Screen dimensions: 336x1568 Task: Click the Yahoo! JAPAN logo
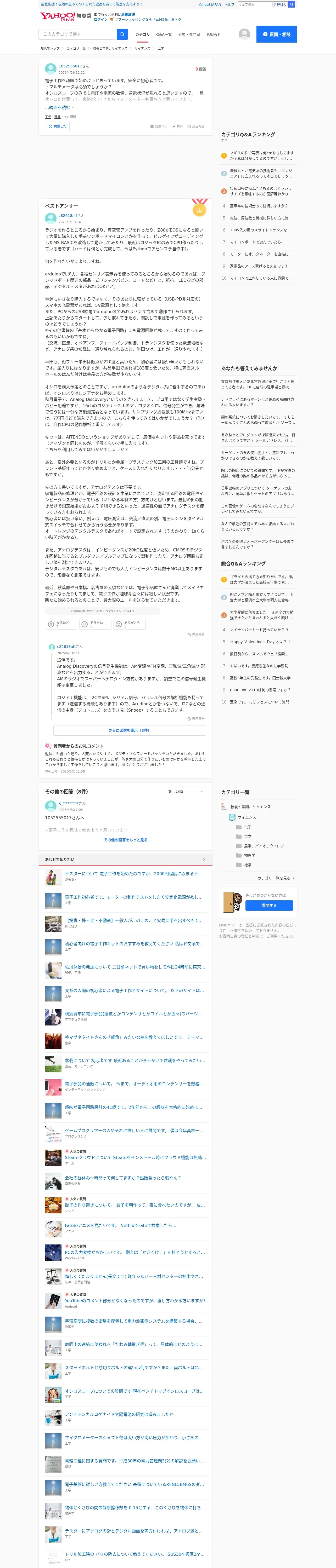(57, 16)
